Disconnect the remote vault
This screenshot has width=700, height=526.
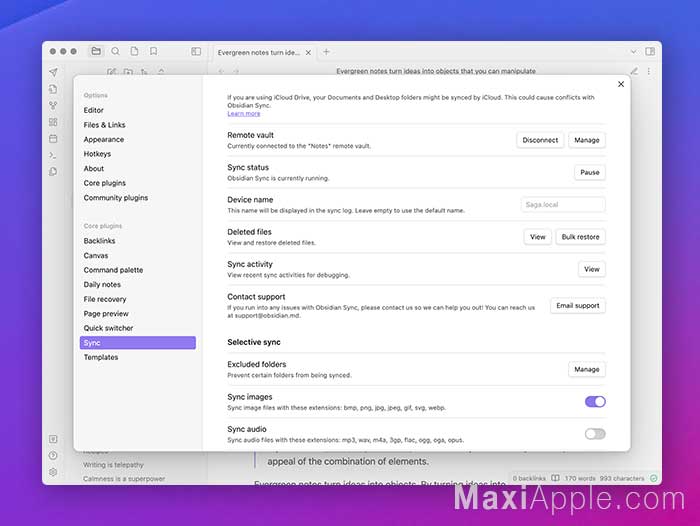click(540, 140)
